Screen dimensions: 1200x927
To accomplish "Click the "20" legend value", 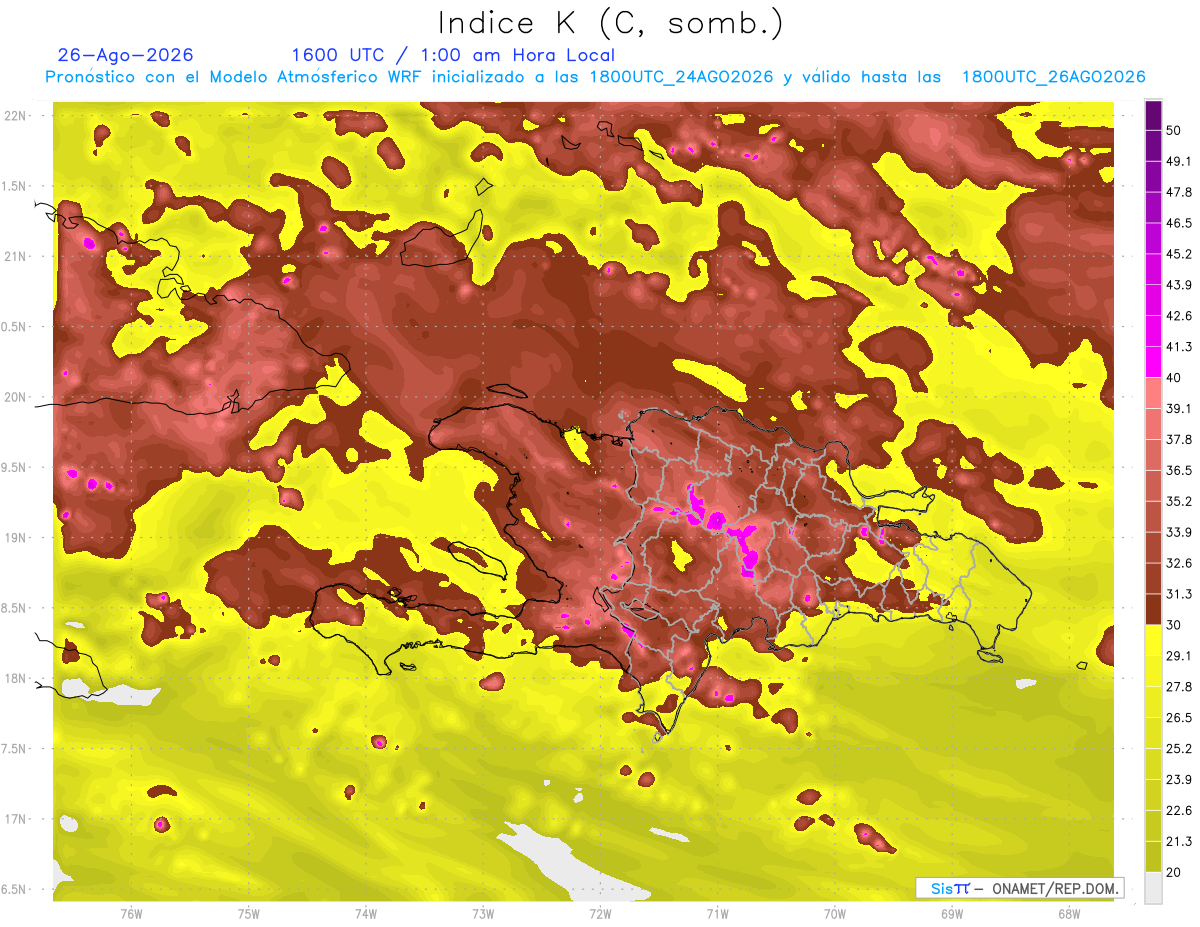I will (1175, 872).
